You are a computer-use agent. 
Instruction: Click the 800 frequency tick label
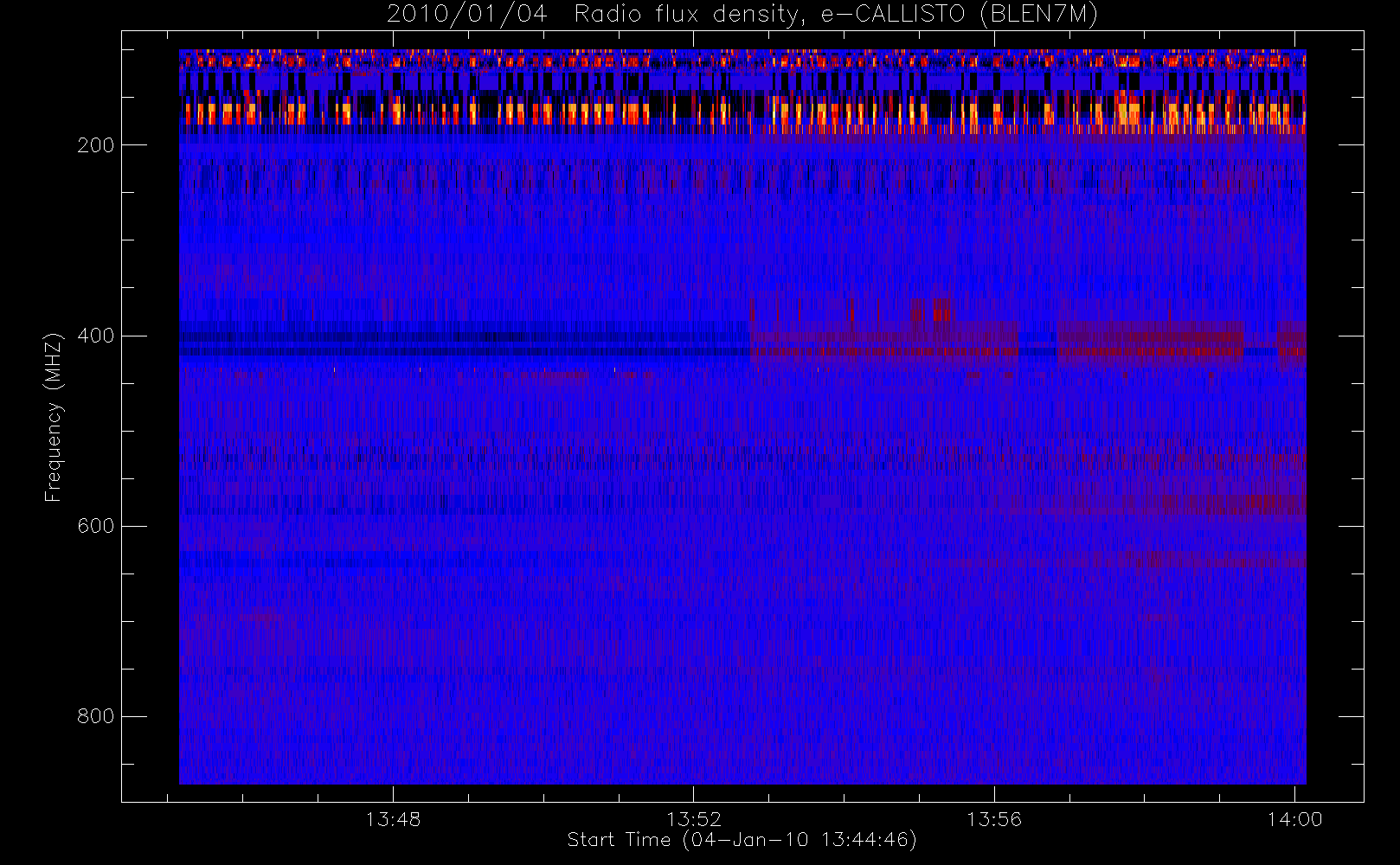click(95, 716)
